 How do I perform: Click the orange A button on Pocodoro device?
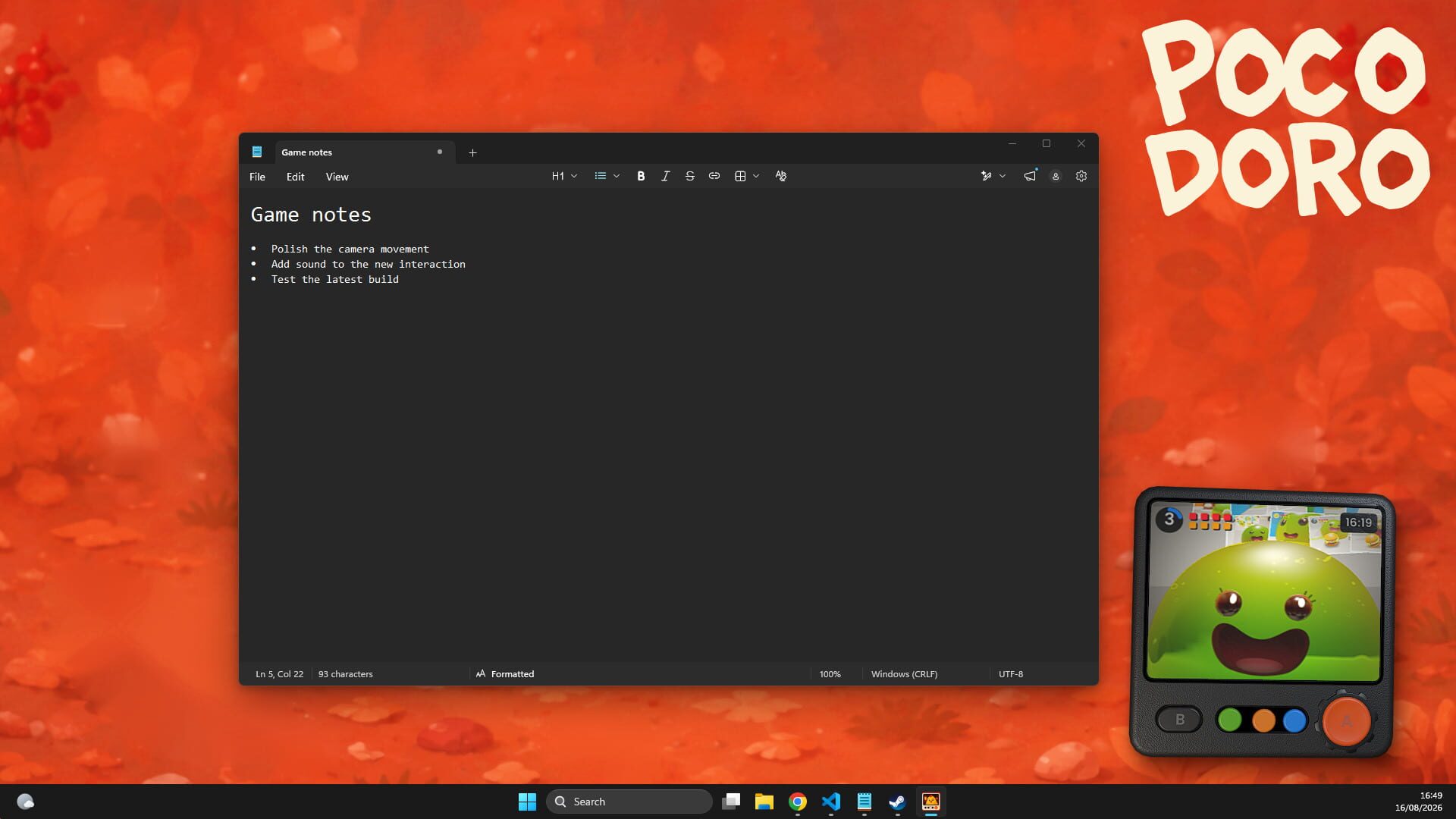coord(1346,721)
